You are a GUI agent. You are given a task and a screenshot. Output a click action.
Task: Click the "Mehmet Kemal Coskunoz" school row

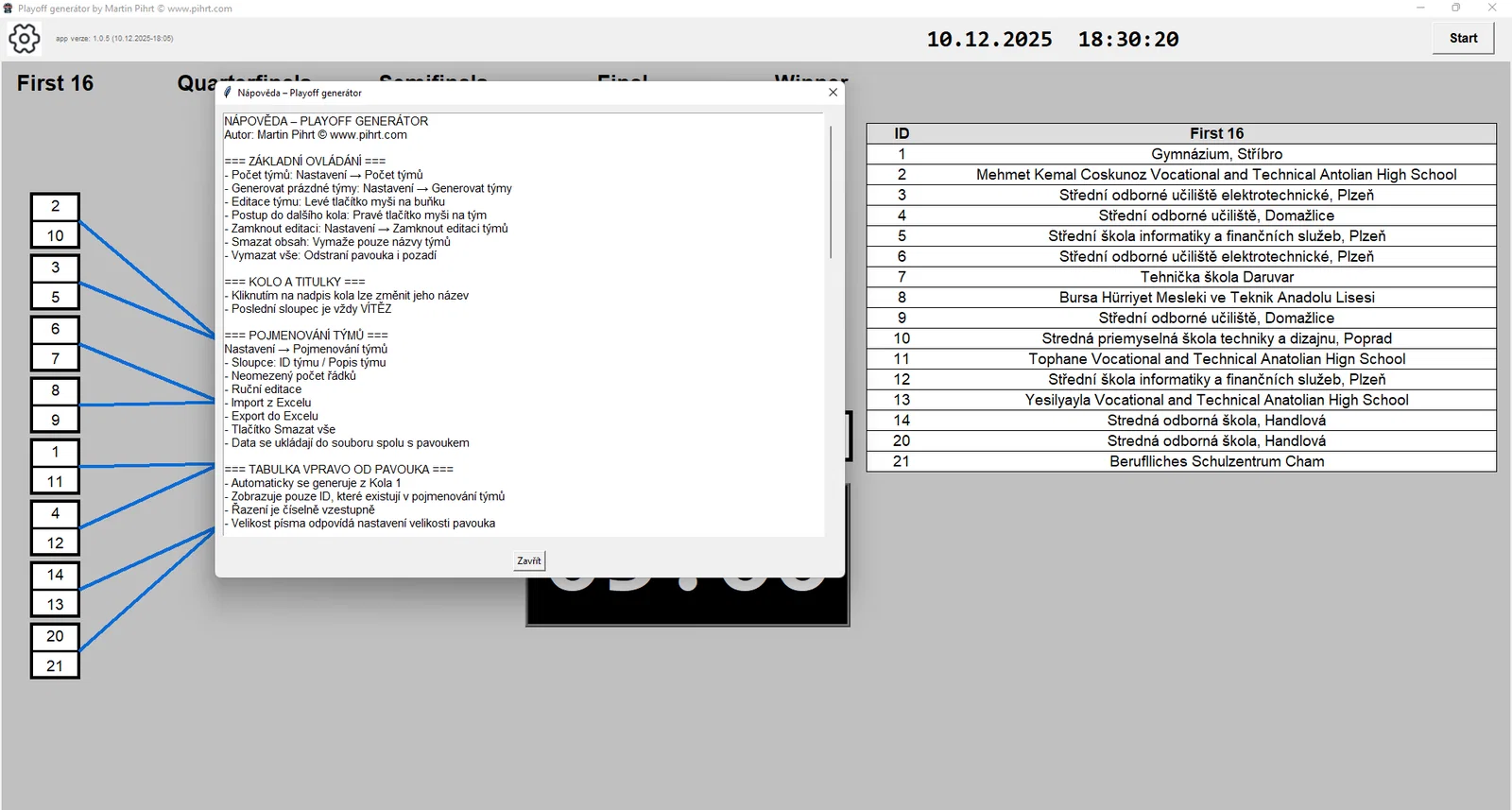click(x=1216, y=175)
